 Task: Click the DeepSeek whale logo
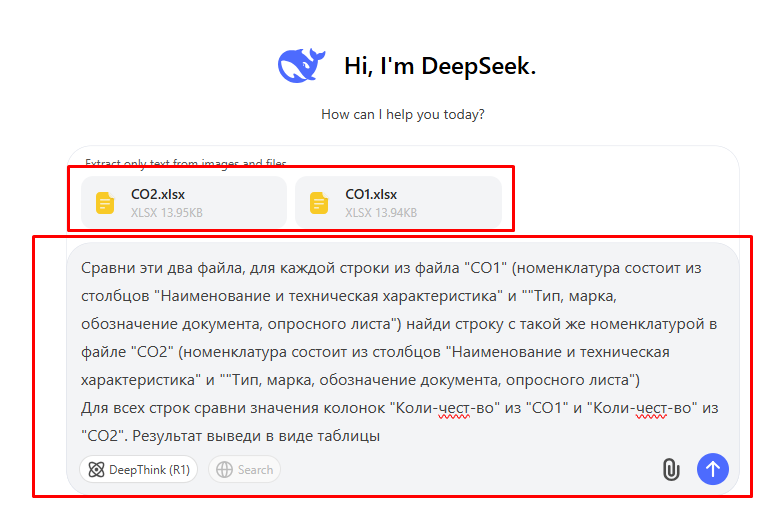pos(301,65)
